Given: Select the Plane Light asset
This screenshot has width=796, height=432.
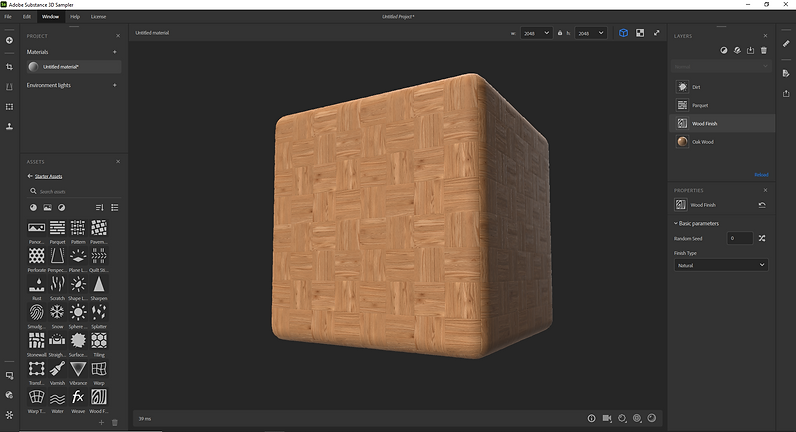Looking at the screenshot, I should point(78,255).
